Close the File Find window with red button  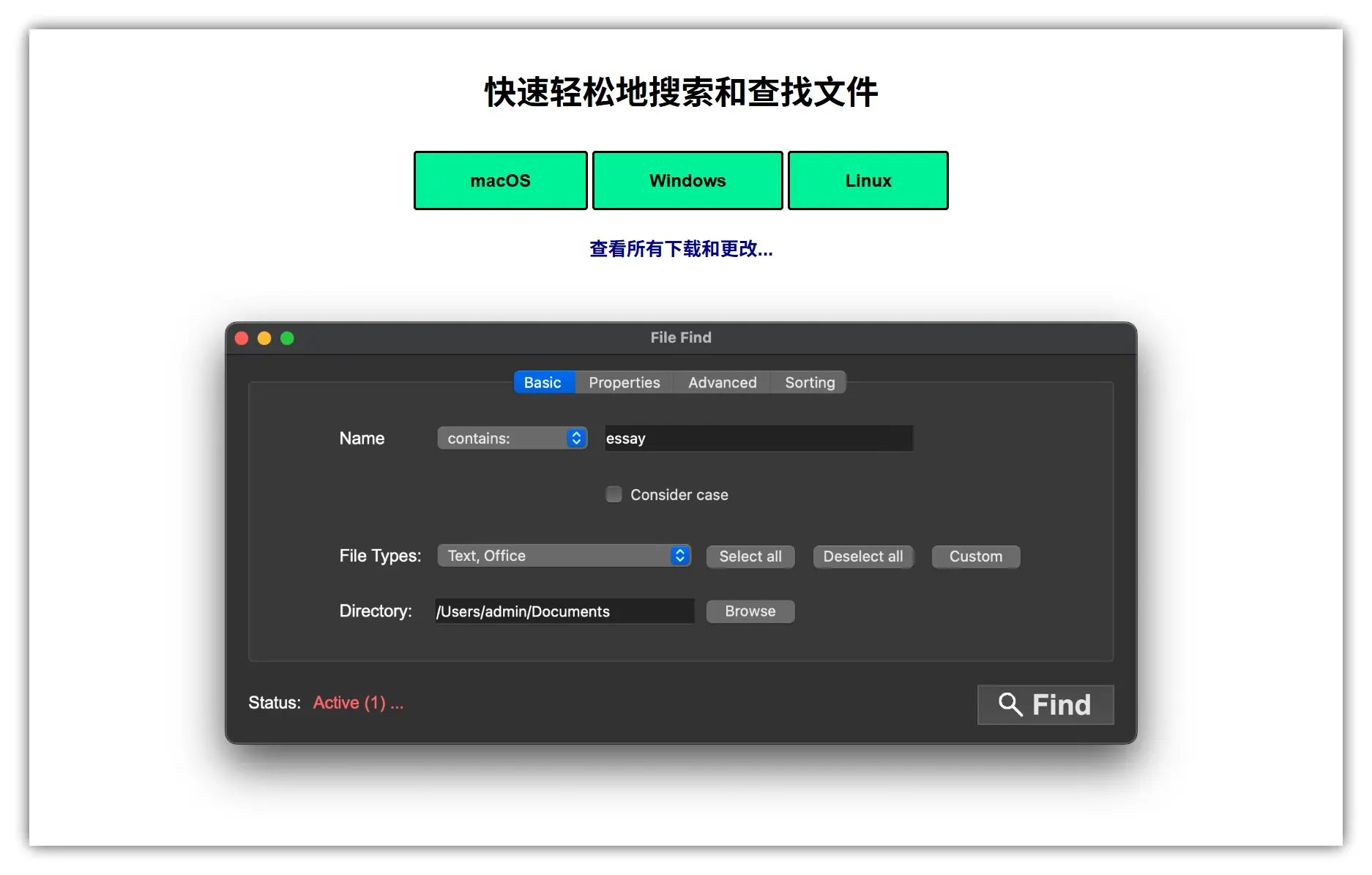[x=242, y=338]
